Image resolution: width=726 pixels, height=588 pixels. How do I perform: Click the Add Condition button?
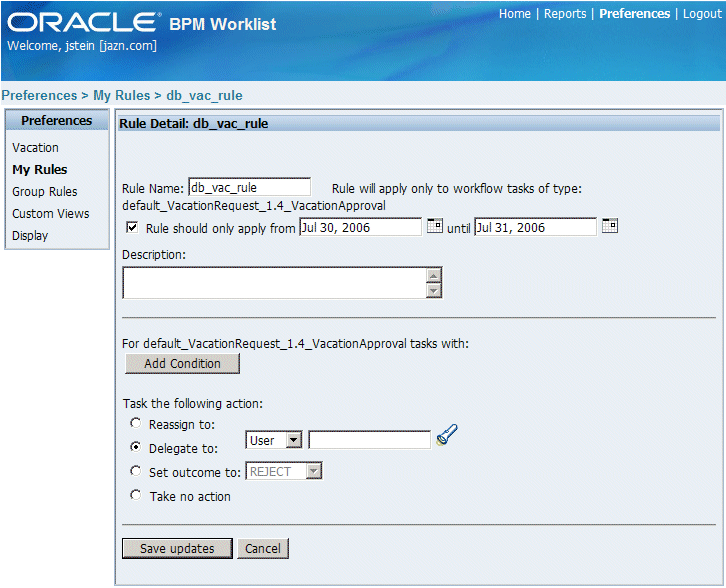[x=182, y=363]
